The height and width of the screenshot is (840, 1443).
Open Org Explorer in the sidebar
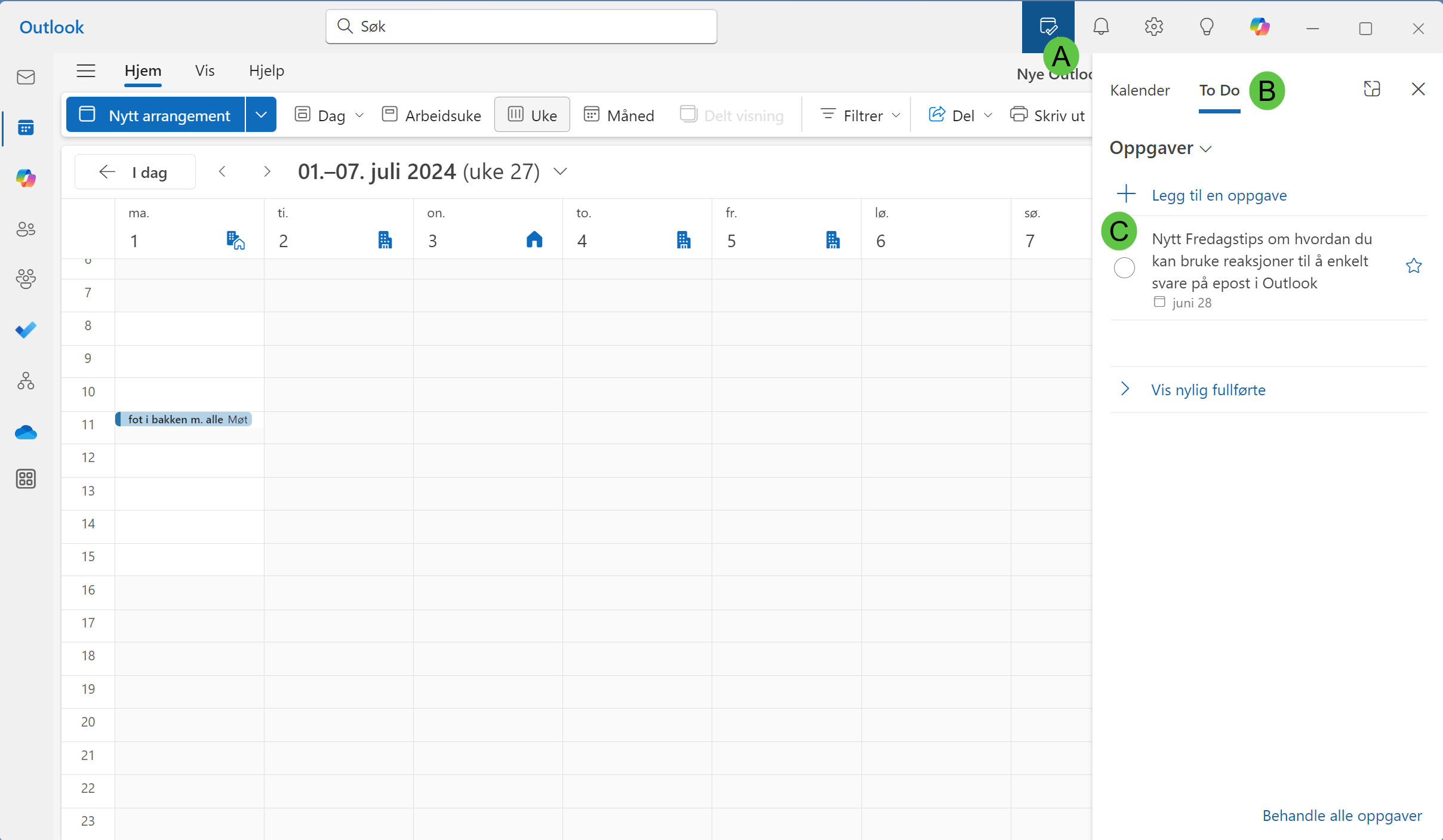pyautogui.click(x=26, y=381)
